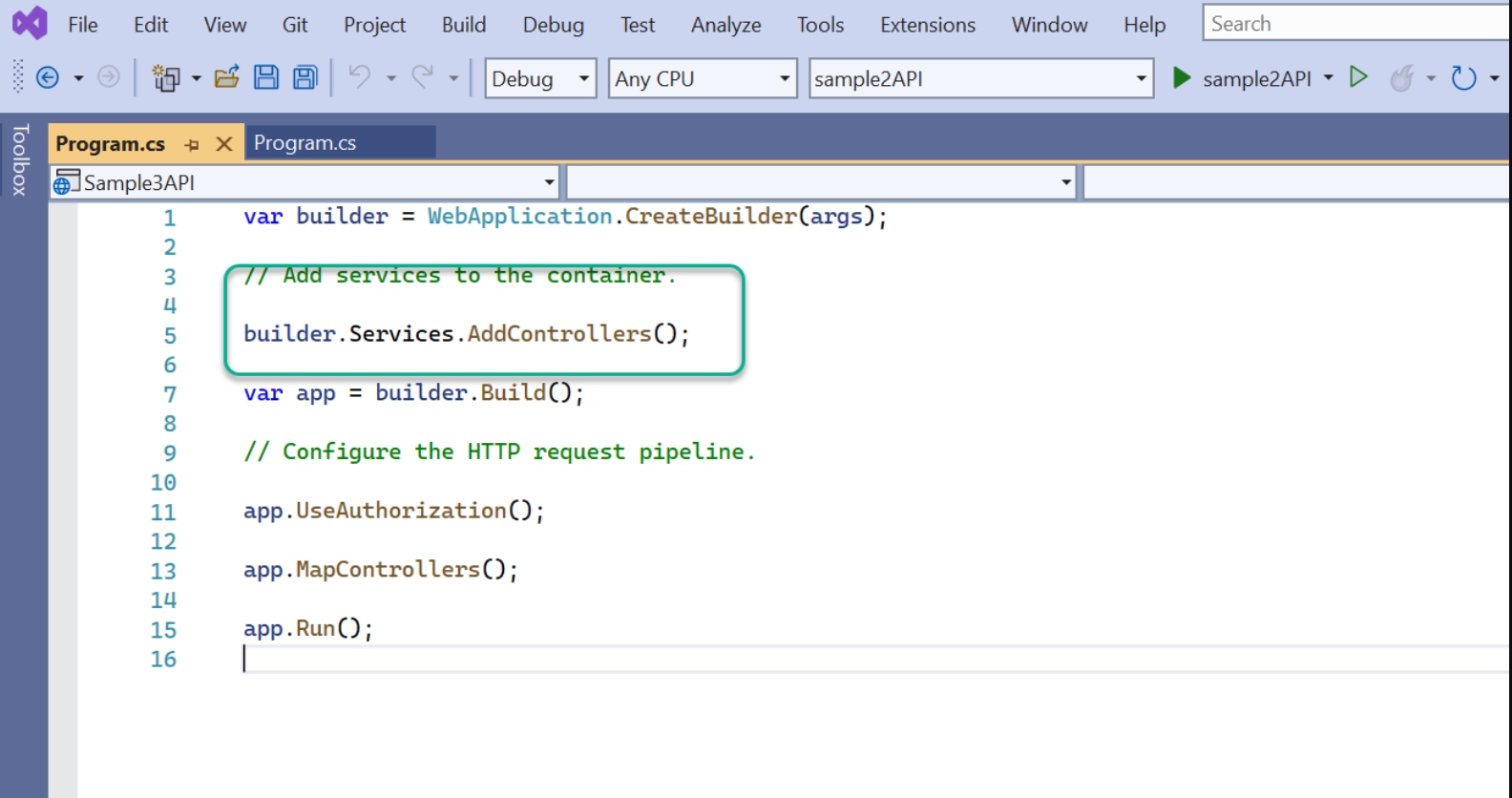
Task: Click the Undo arrow icon
Action: coord(360,78)
